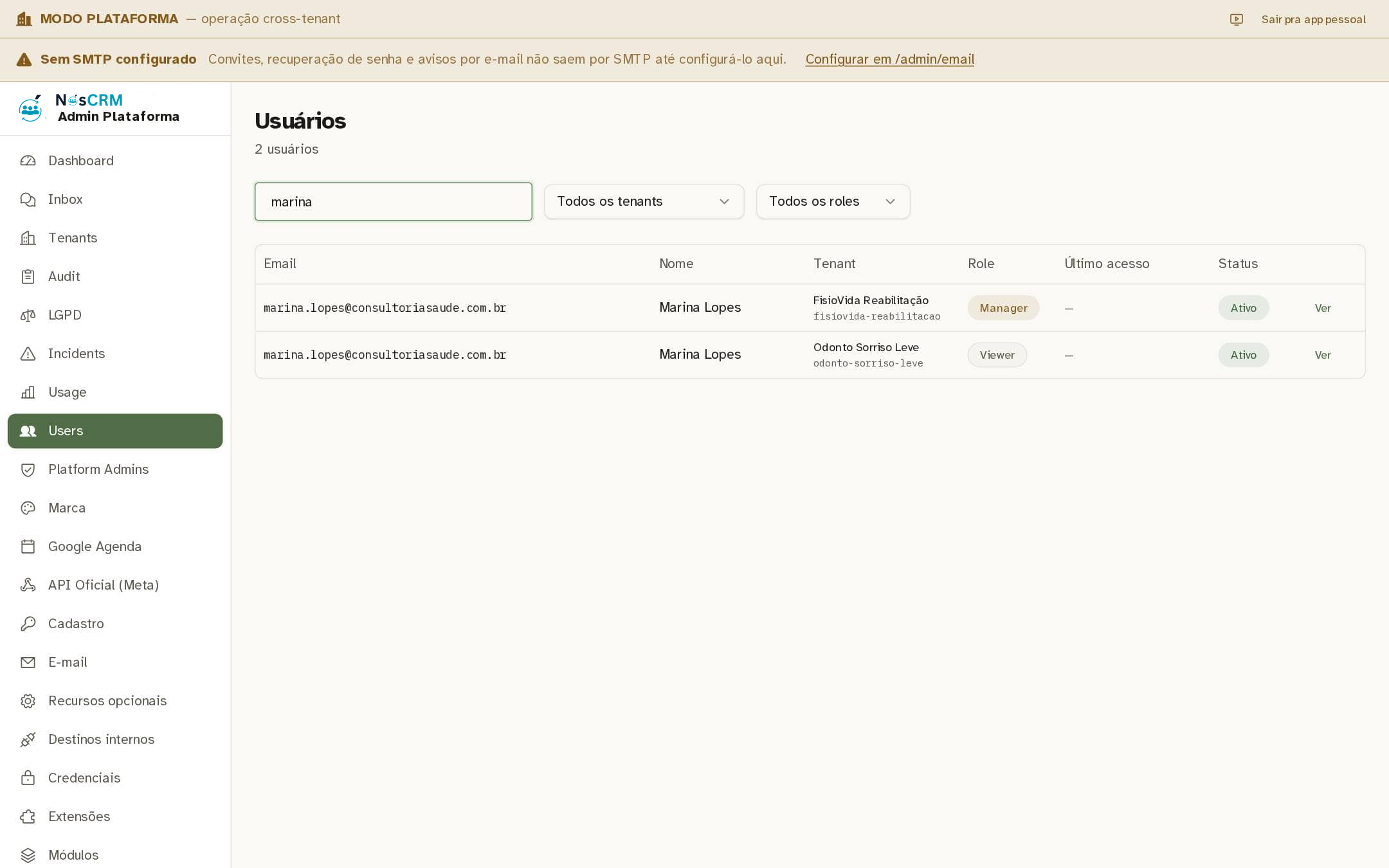Select the Platform Admins shield icon

(28, 469)
